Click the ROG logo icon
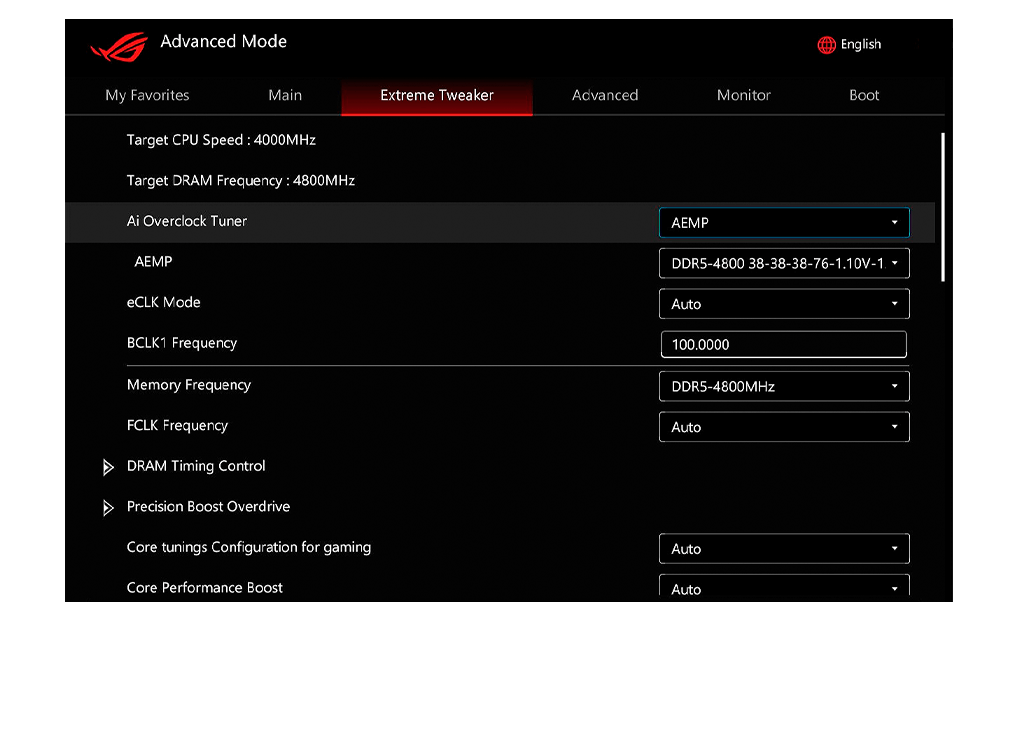The image size is (1024, 732). coord(118,46)
